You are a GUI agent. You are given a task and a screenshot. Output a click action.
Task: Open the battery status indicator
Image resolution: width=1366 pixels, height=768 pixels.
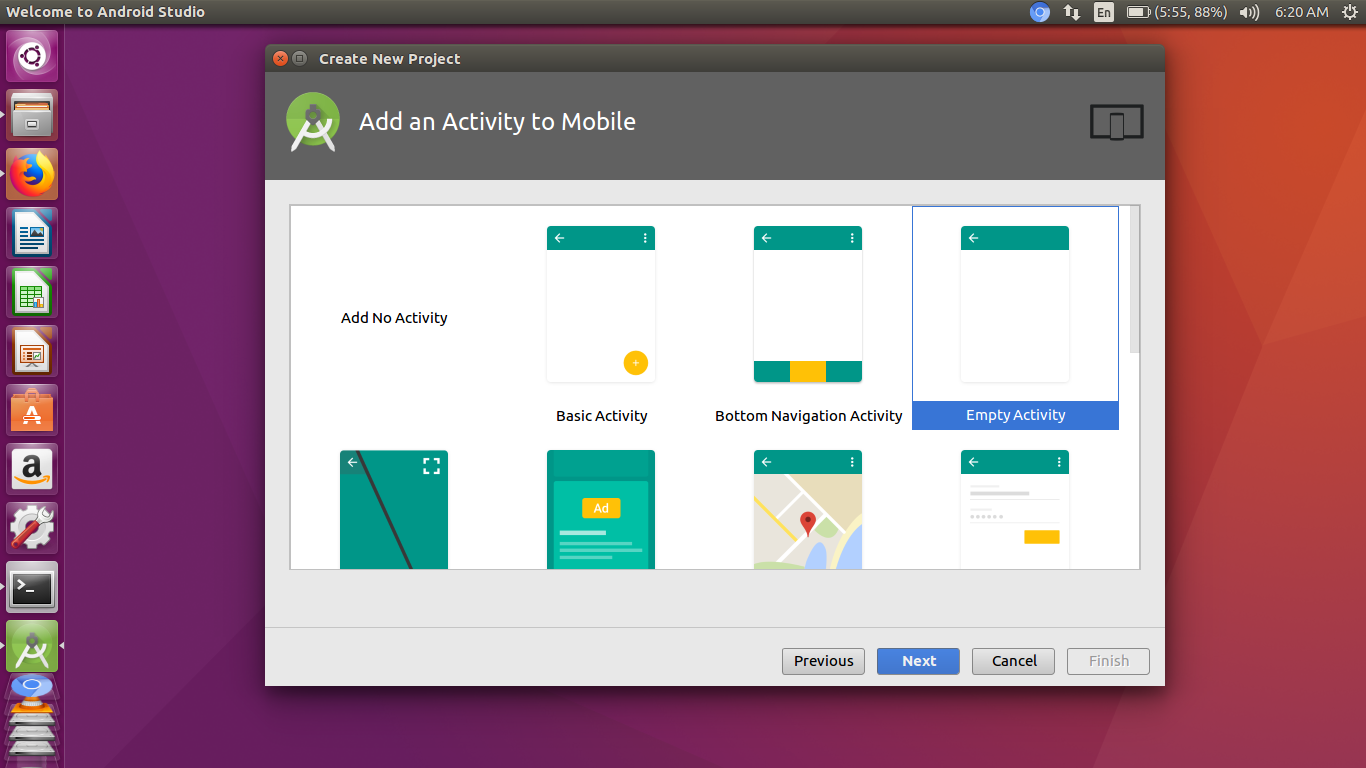(1177, 12)
